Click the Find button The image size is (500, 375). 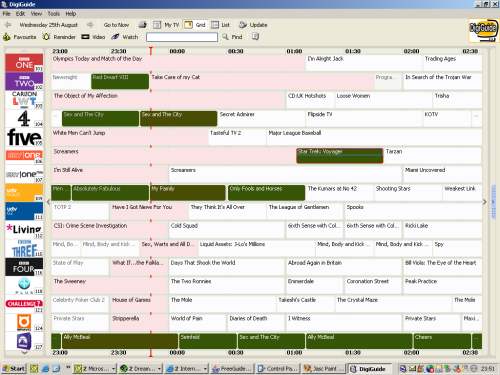[x=232, y=37]
